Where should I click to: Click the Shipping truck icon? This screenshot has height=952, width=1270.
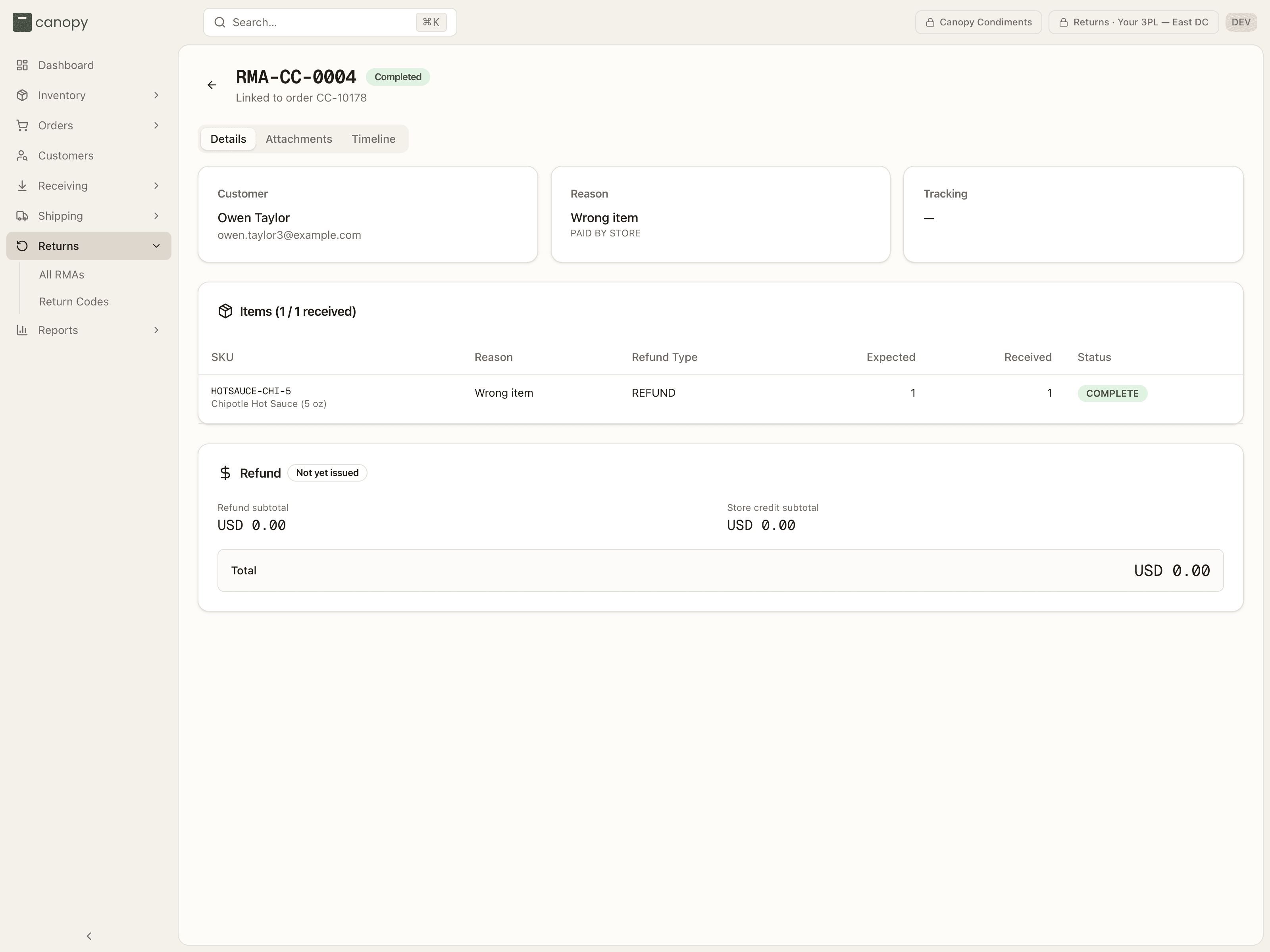(x=22, y=216)
